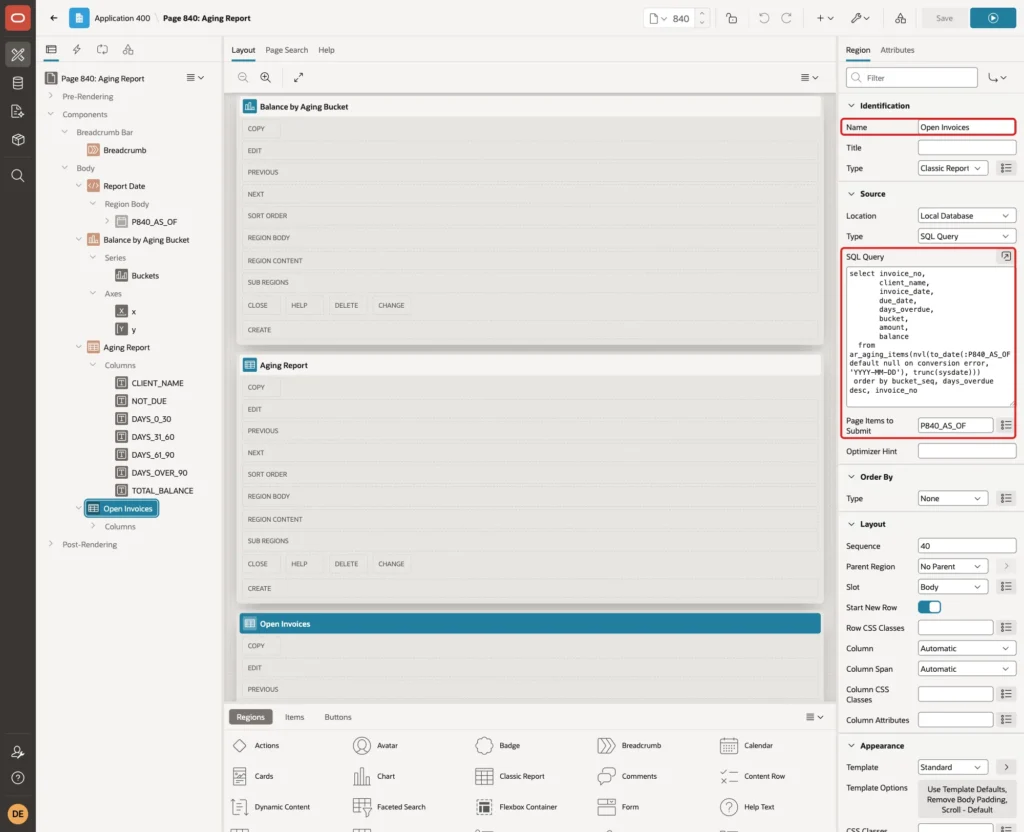Toggle Start New Row switch
This screenshot has height=832, width=1024.
(x=929, y=607)
